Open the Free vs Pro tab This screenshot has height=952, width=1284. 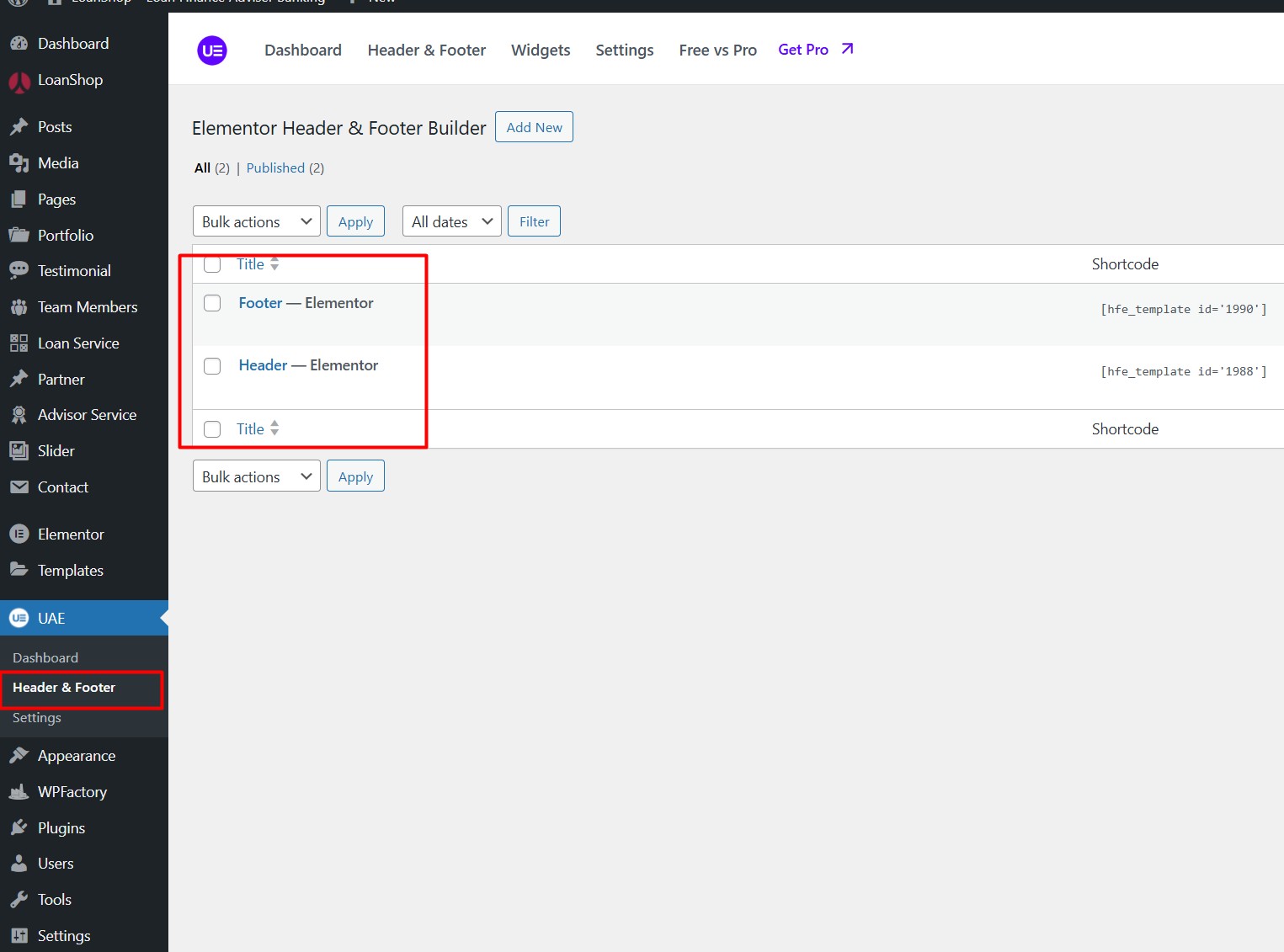[x=717, y=51]
